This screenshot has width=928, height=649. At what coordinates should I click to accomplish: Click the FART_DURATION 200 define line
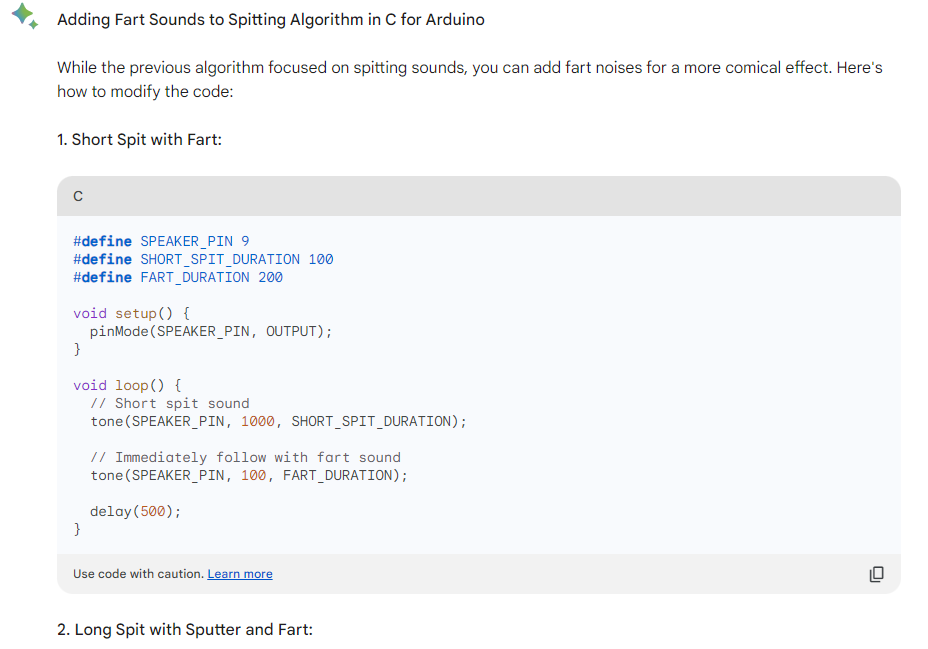coord(178,277)
